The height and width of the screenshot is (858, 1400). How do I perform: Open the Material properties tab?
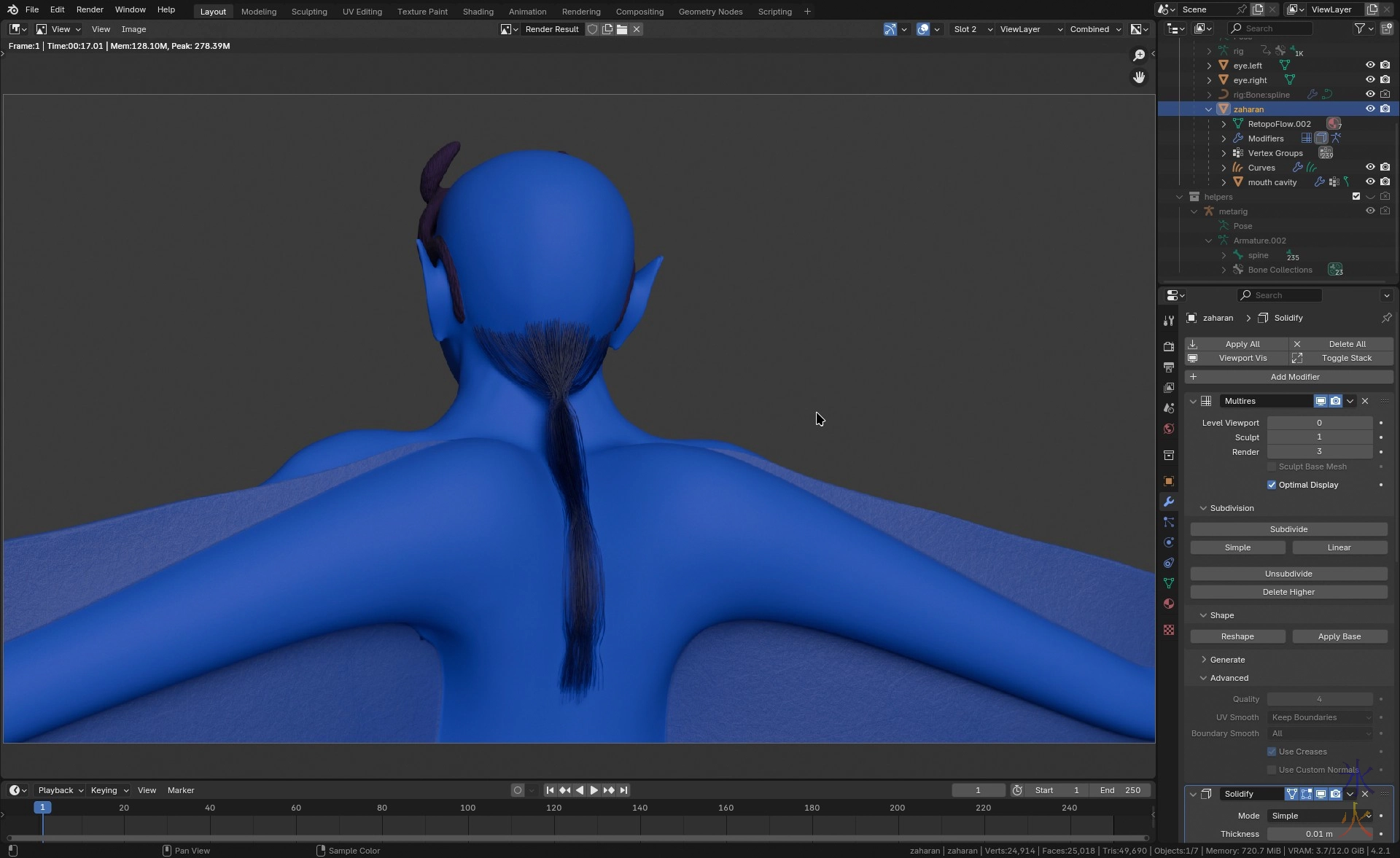click(x=1169, y=604)
